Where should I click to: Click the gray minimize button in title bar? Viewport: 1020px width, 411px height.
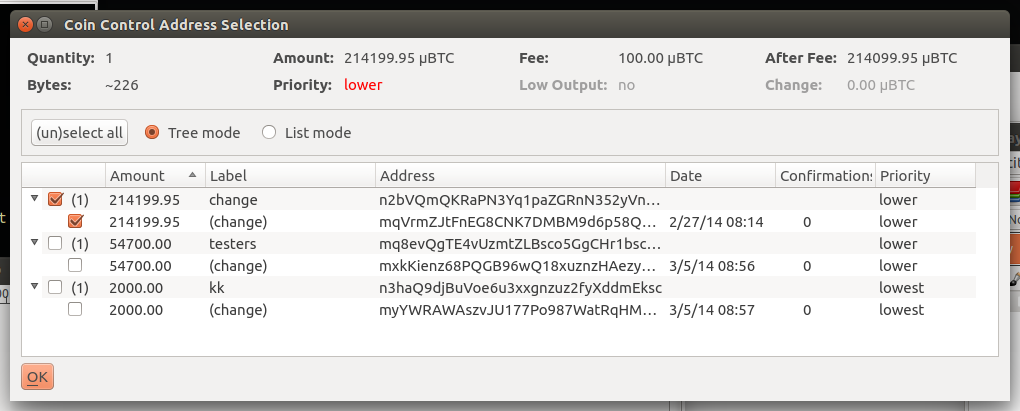click(x=44, y=25)
